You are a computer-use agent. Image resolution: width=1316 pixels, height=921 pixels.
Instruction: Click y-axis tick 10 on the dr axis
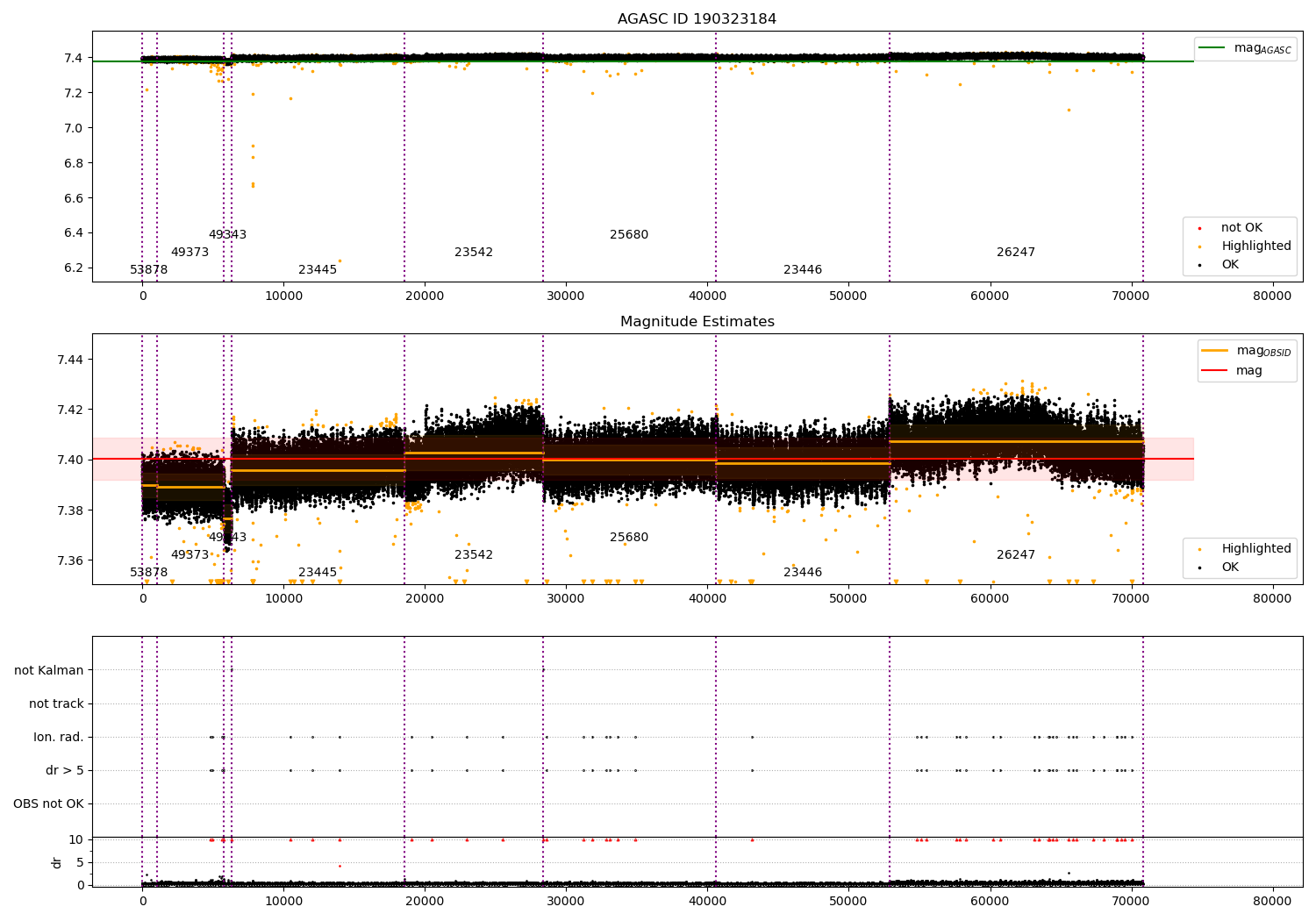coord(77,839)
